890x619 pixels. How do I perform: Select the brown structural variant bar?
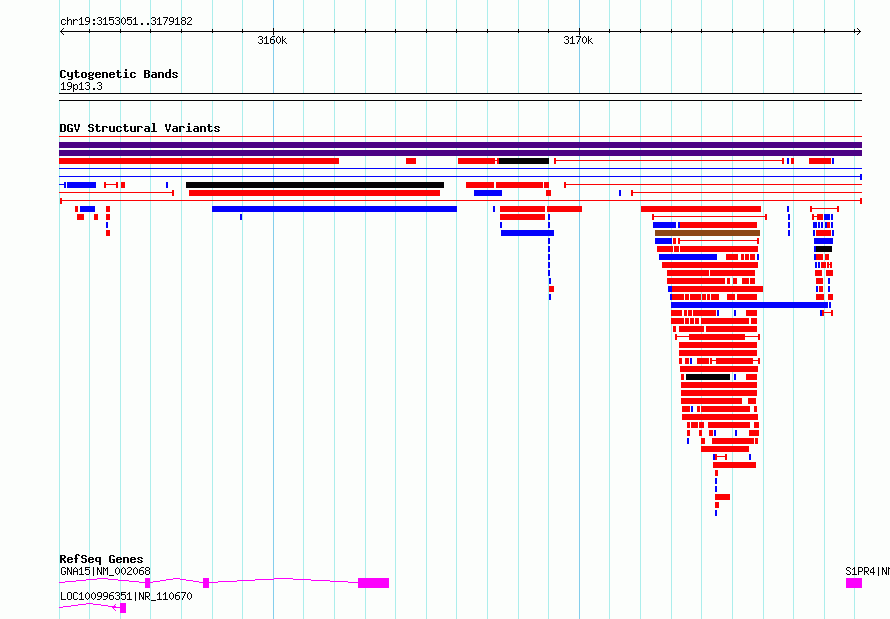707,233
